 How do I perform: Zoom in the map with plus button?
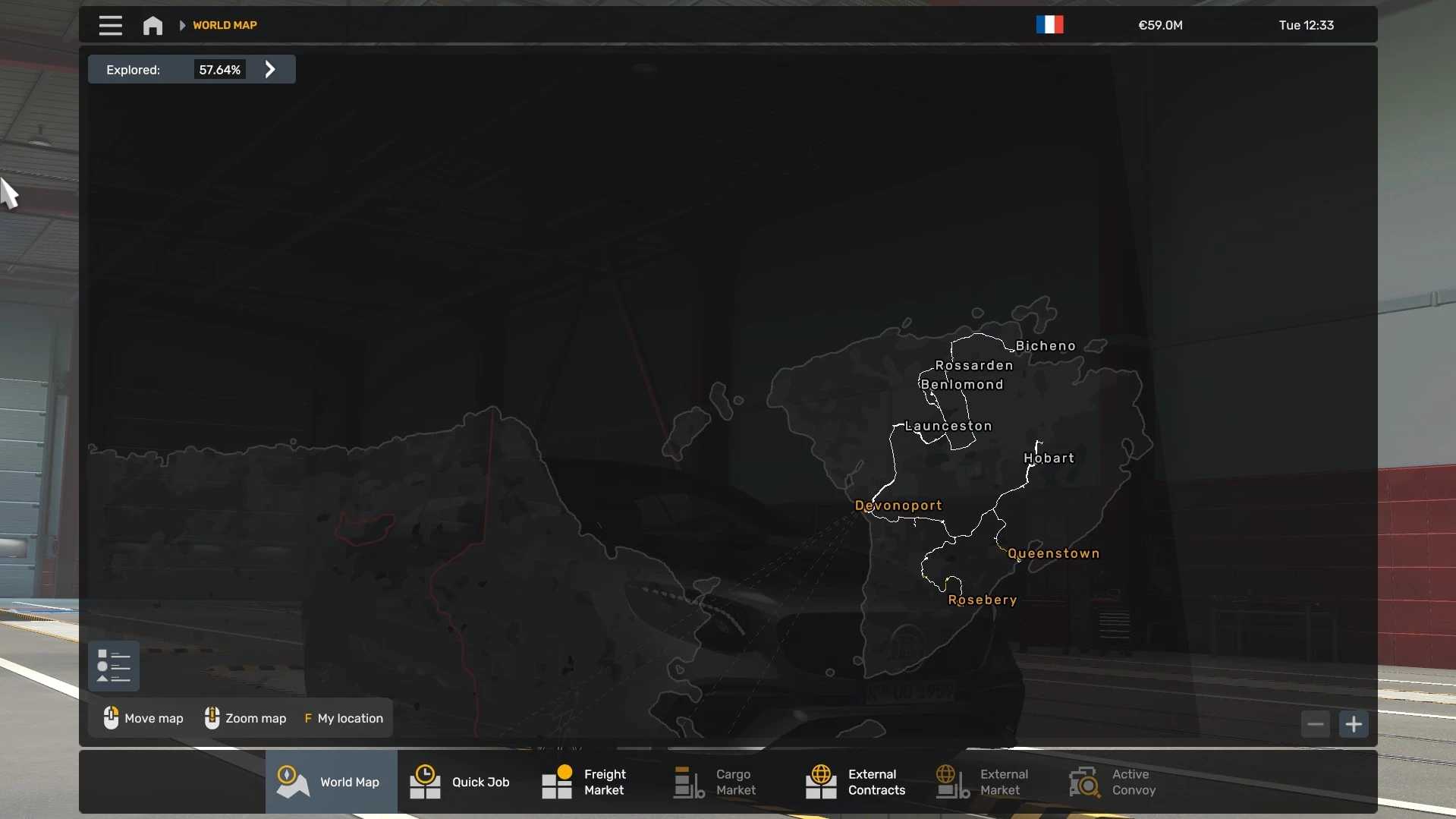[1354, 724]
